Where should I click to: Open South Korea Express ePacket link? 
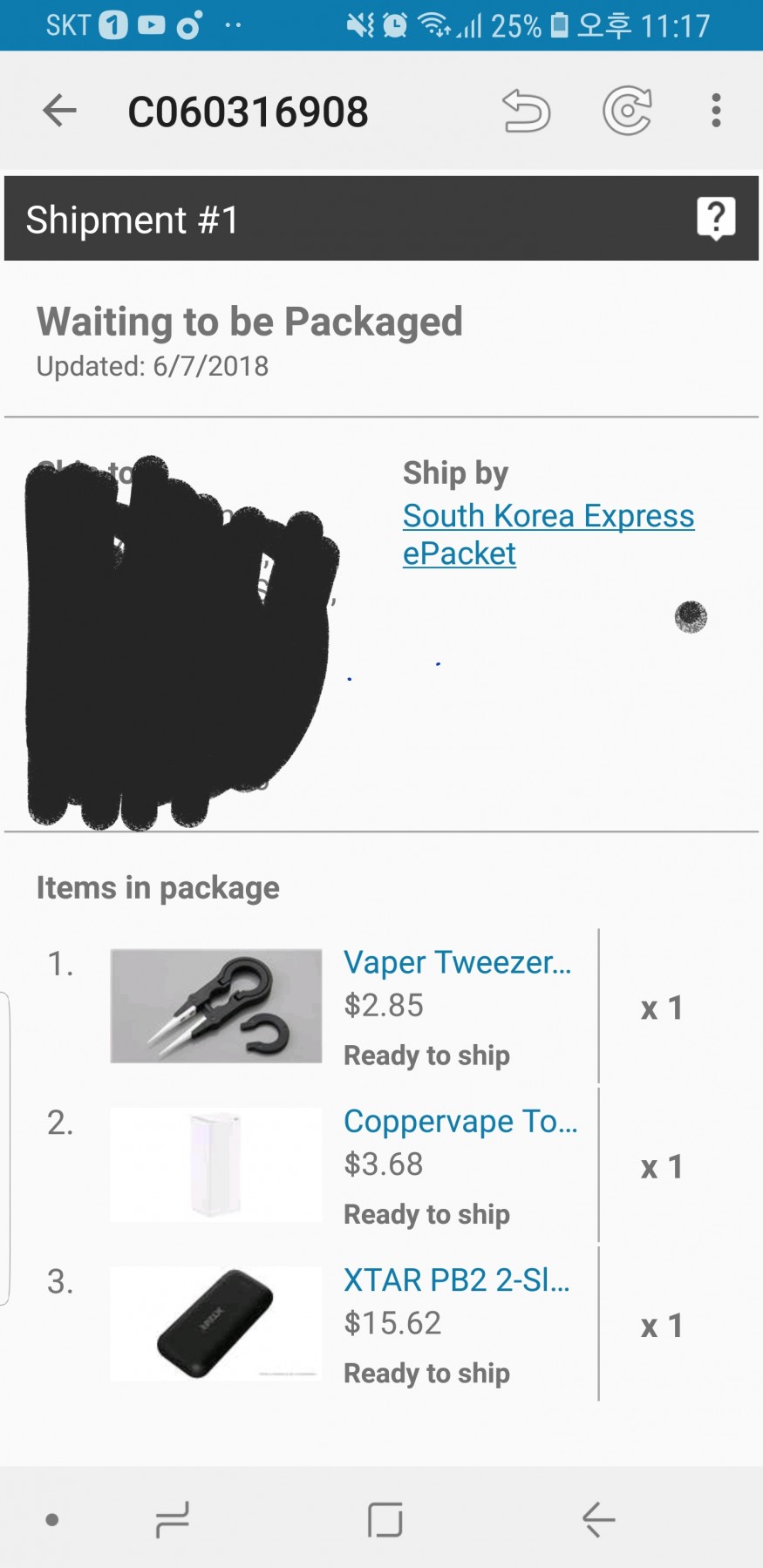click(548, 534)
